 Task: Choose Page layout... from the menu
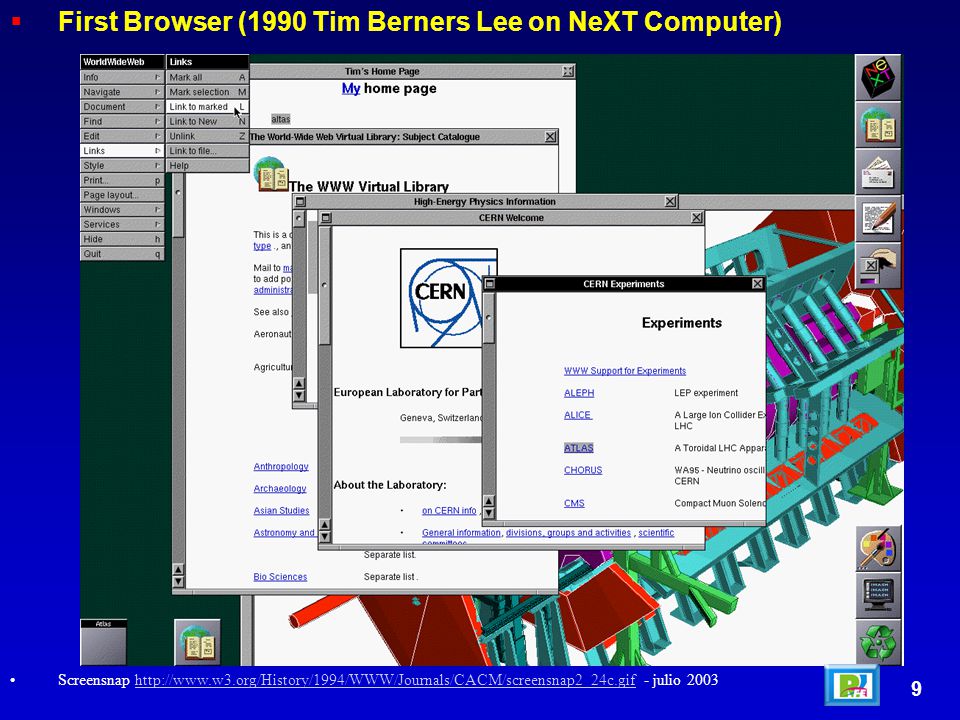122,195
